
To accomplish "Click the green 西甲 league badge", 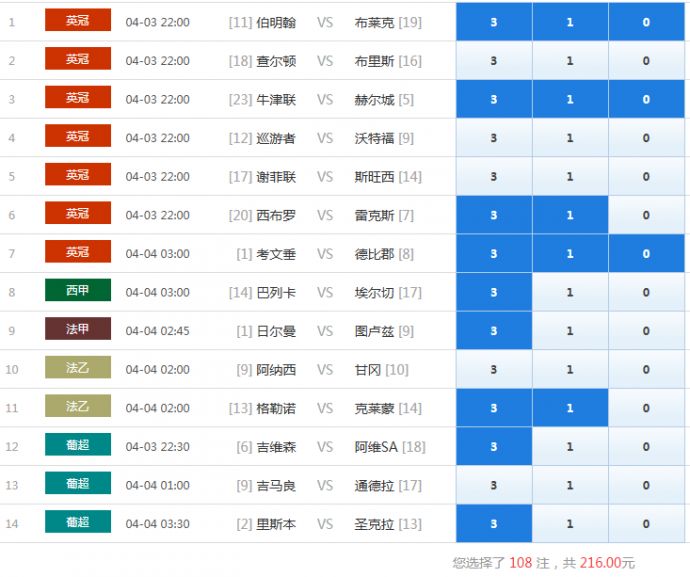I will [78, 291].
